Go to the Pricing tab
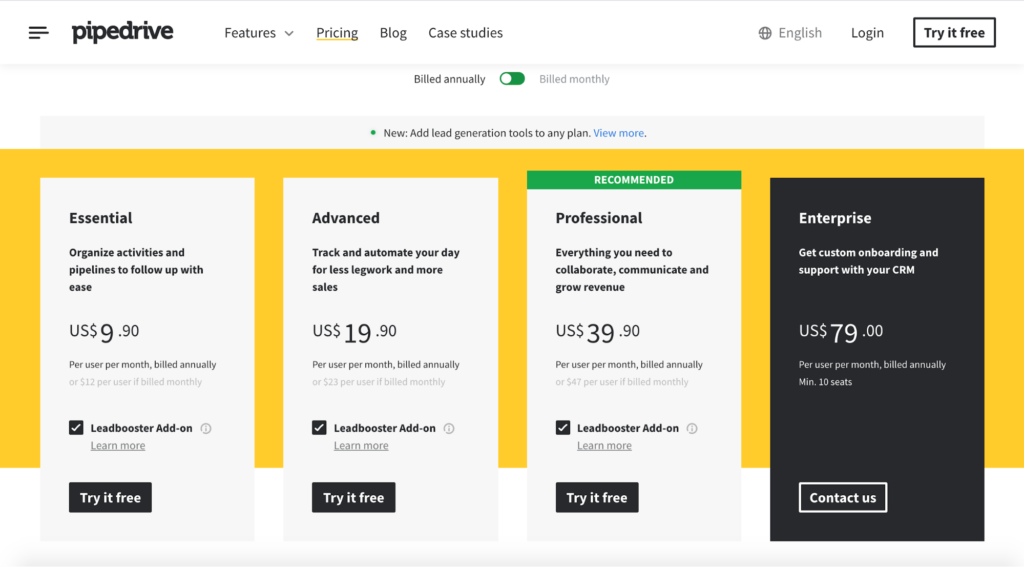 pos(337,33)
